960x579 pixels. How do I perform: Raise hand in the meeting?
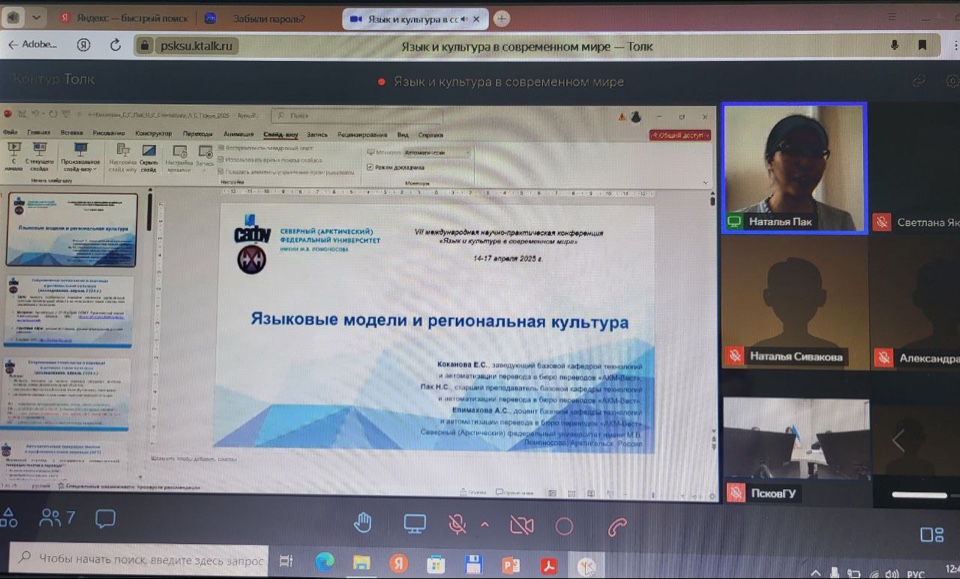click(x=363, y=523)
